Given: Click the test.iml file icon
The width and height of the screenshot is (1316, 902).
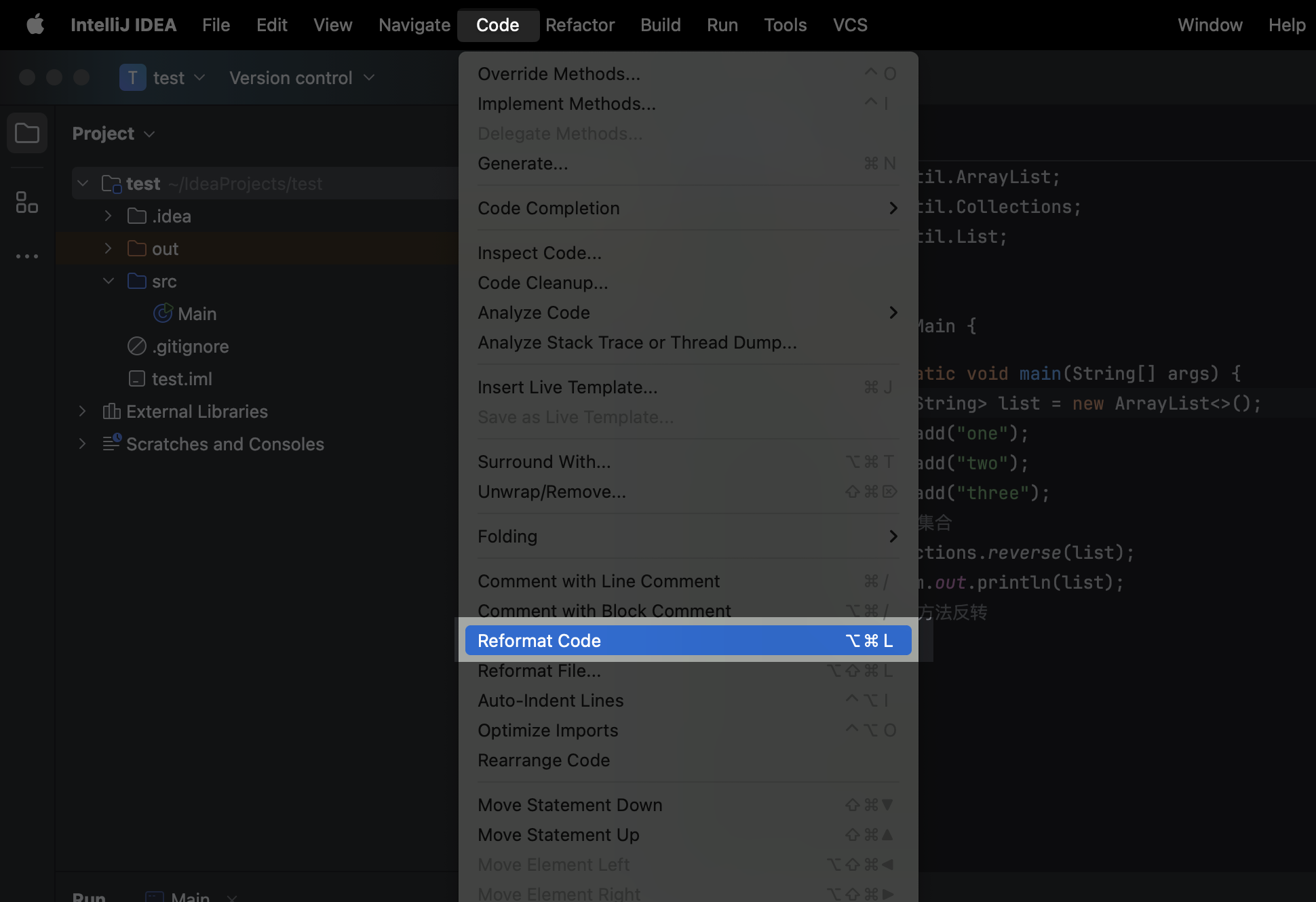Looking at the screenshot, I should [137, 379].
